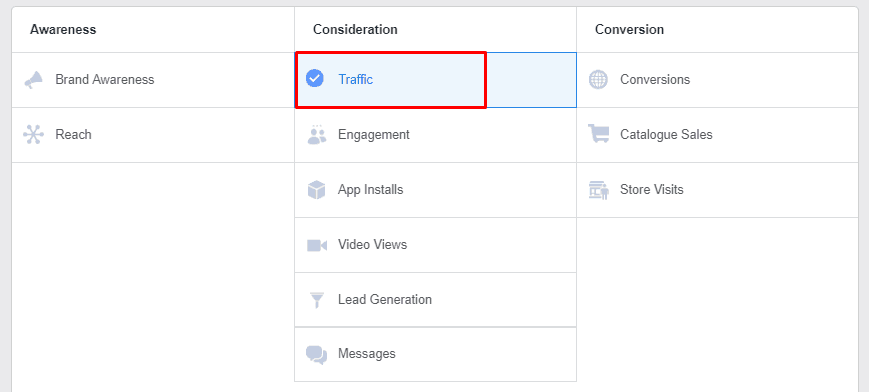869x392 pixels.
Task: Choose the Engagement objective label
Action: point(374,135)
